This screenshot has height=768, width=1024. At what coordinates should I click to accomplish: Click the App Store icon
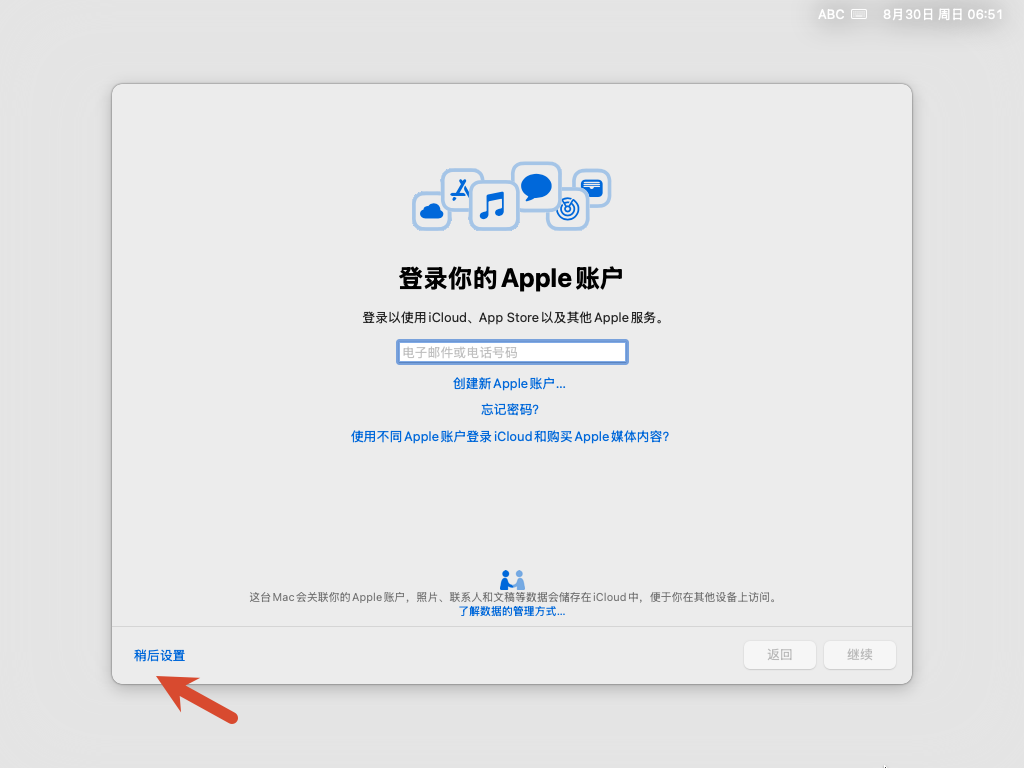click(x=462, y=189)
